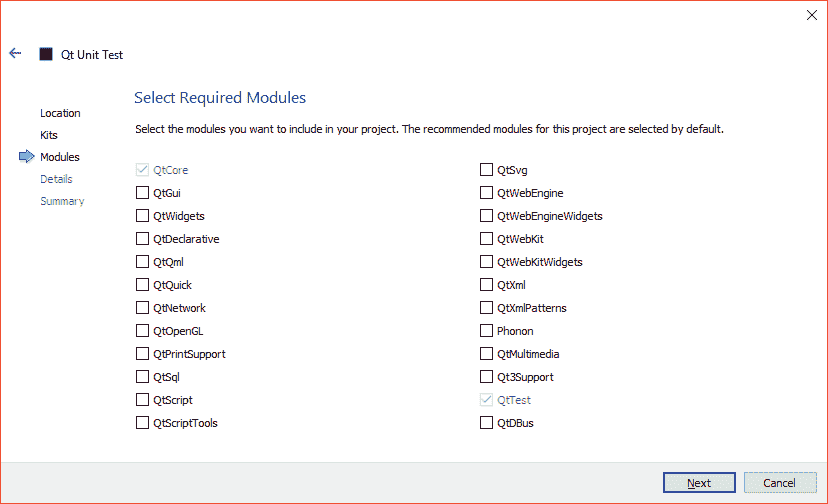Check the QtSvg module option
Screen dimensions: 828x504
pyautogui.click(x=487, y=170)
